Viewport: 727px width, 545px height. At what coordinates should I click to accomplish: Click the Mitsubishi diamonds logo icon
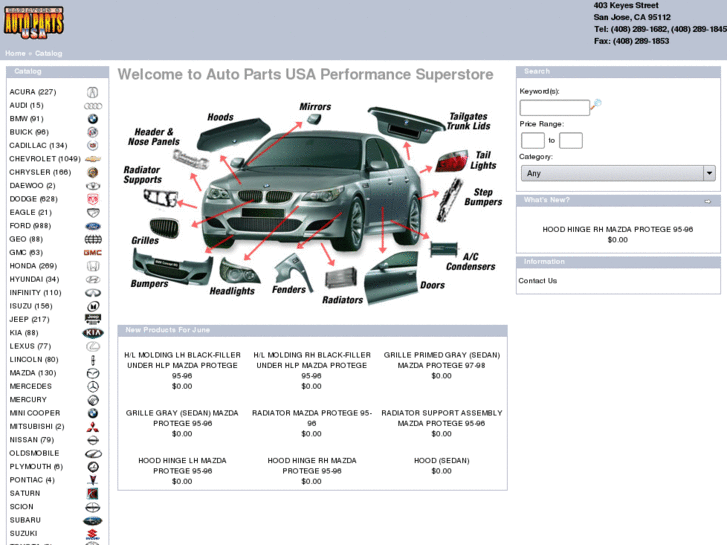tap(93, 427)
